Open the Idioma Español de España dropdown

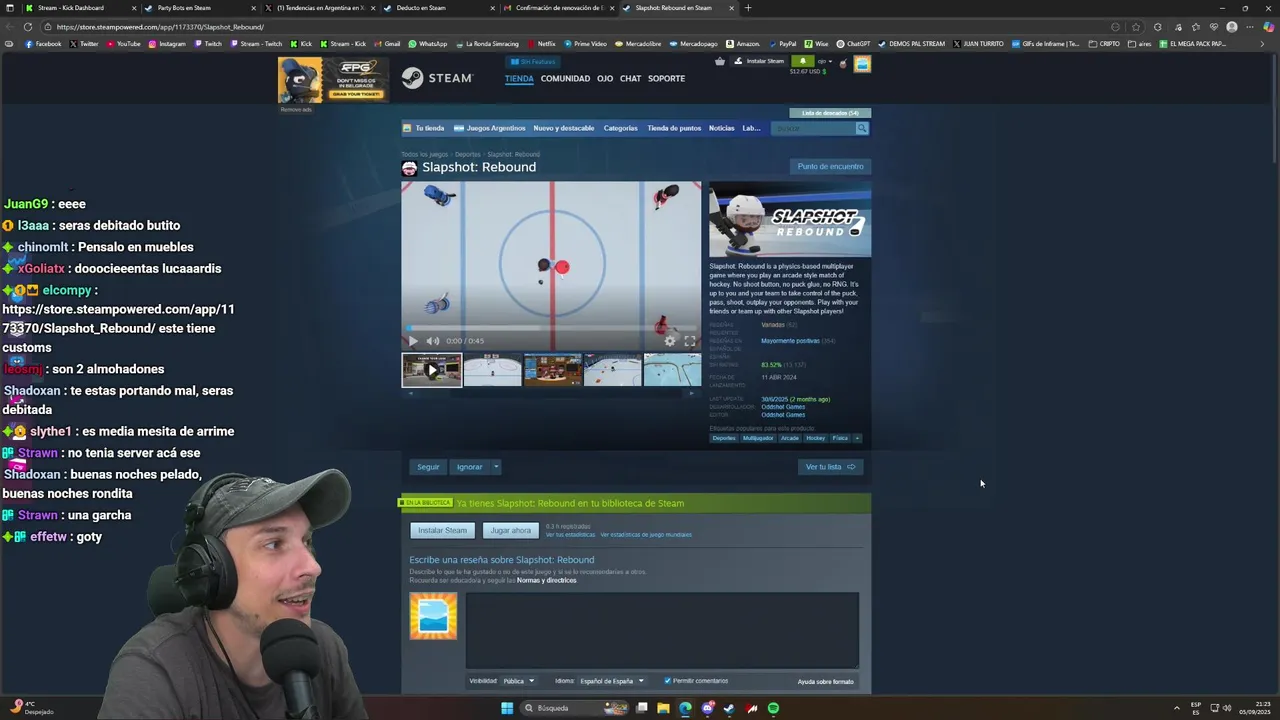click(x=612, y=681)
